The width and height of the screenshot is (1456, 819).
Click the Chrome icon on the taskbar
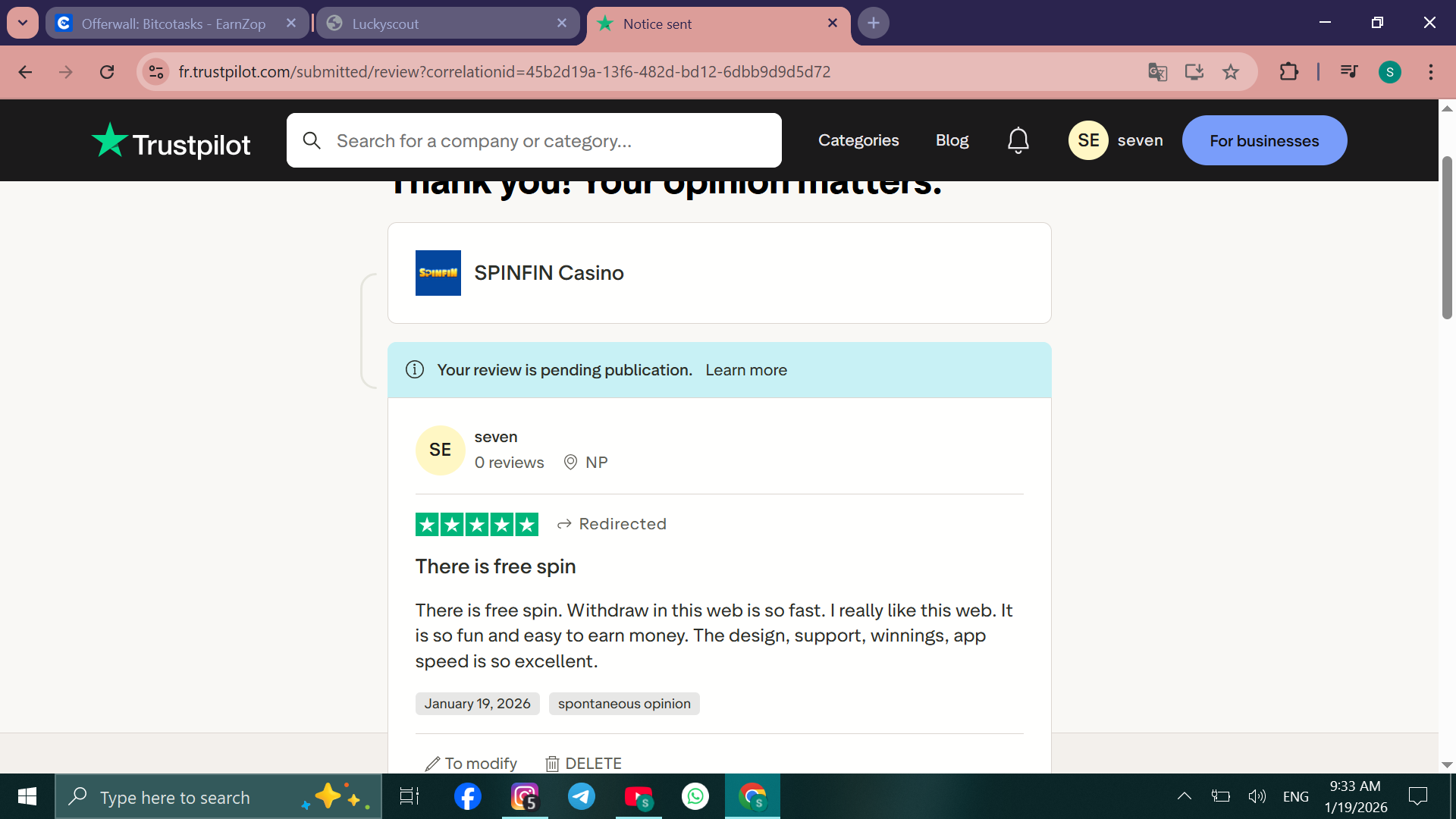[x=752, y=796]
